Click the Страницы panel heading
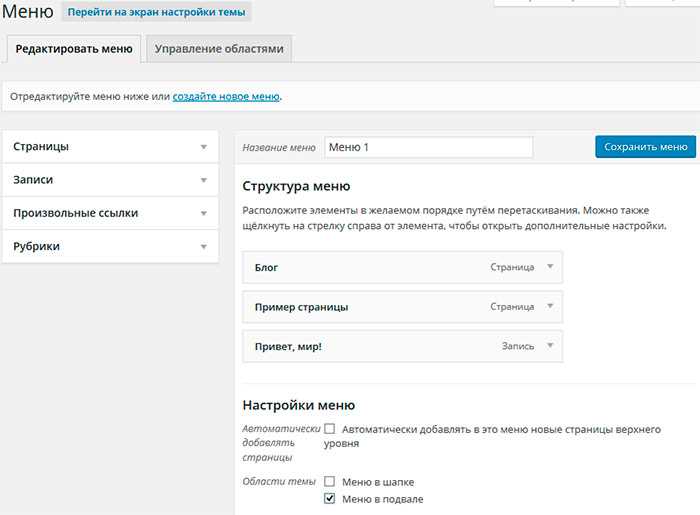This screenshot has width=700, height=515. (41, 147)
